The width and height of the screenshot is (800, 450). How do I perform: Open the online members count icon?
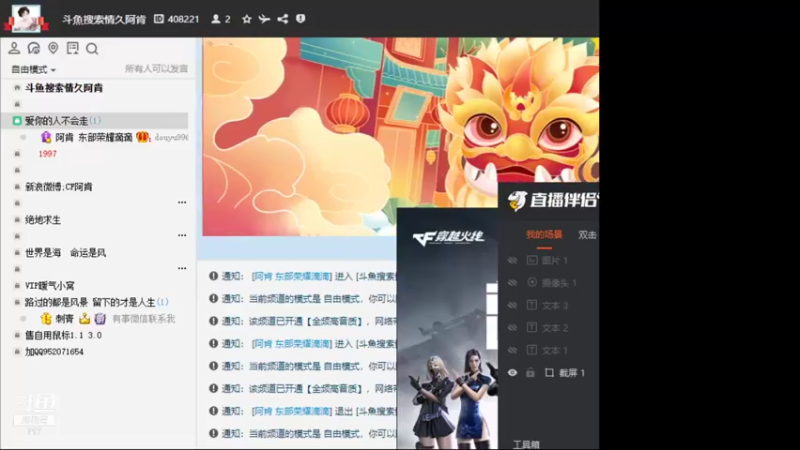(x=216, y=19)
